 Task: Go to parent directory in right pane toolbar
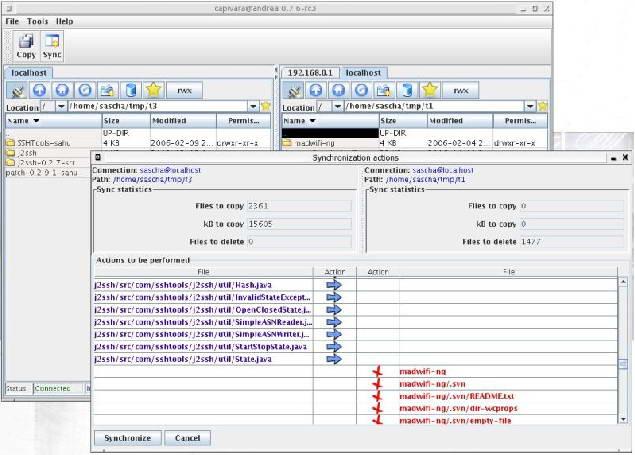tap(316, 90)
